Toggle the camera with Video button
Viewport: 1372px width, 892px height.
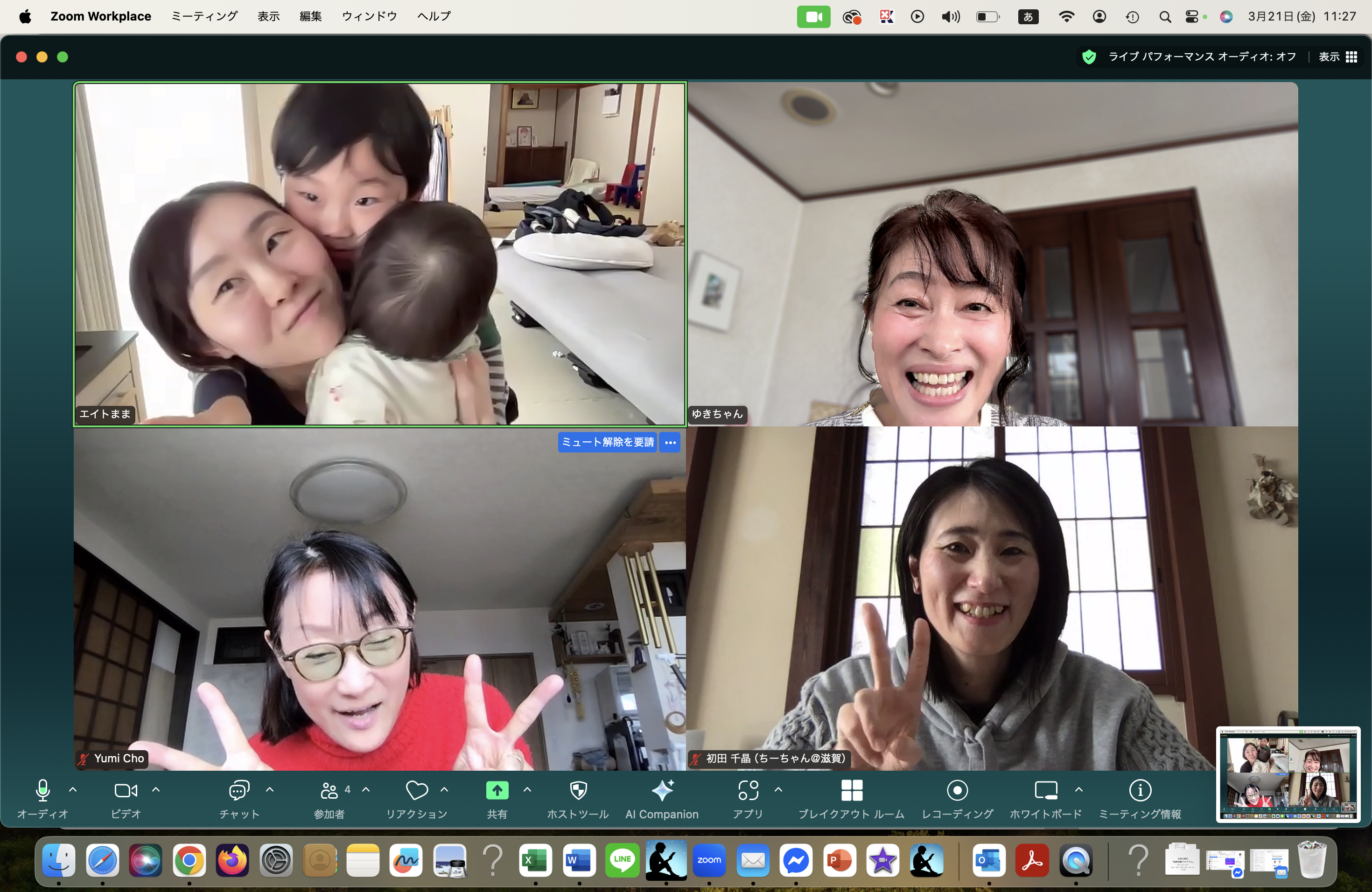(126, 791)
